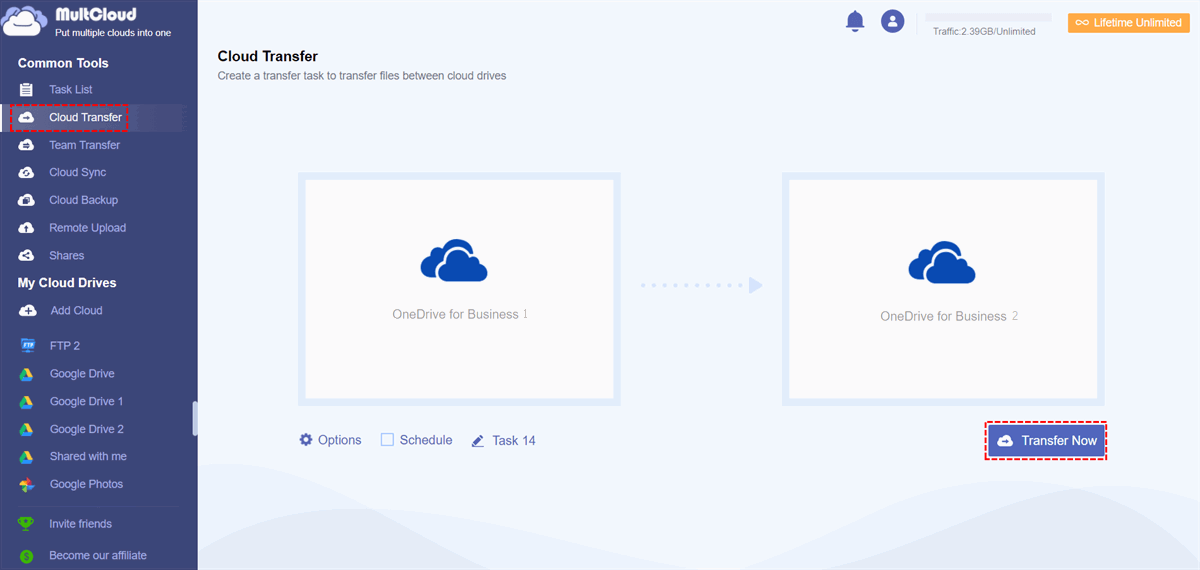The width and height of the screenshot is (1200, 570).
Task: Click the sidebar vertical scrollbar handle
Action: 195,419
